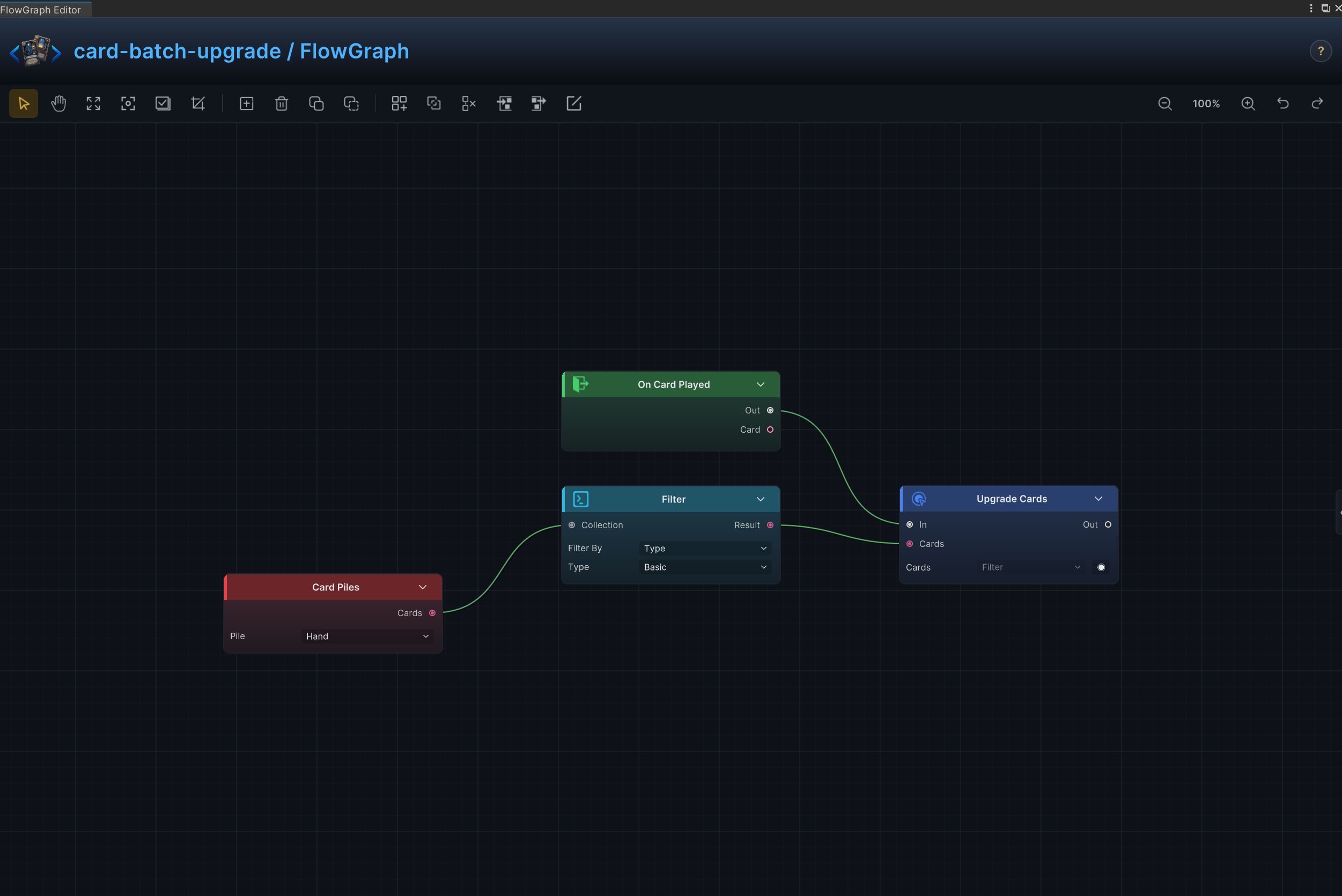Image resolution: width=1342 pixels, height=896 pixels.
Task: Click the Upgrade Cards pink Cards input port
Action: click(x=909, y=544)
